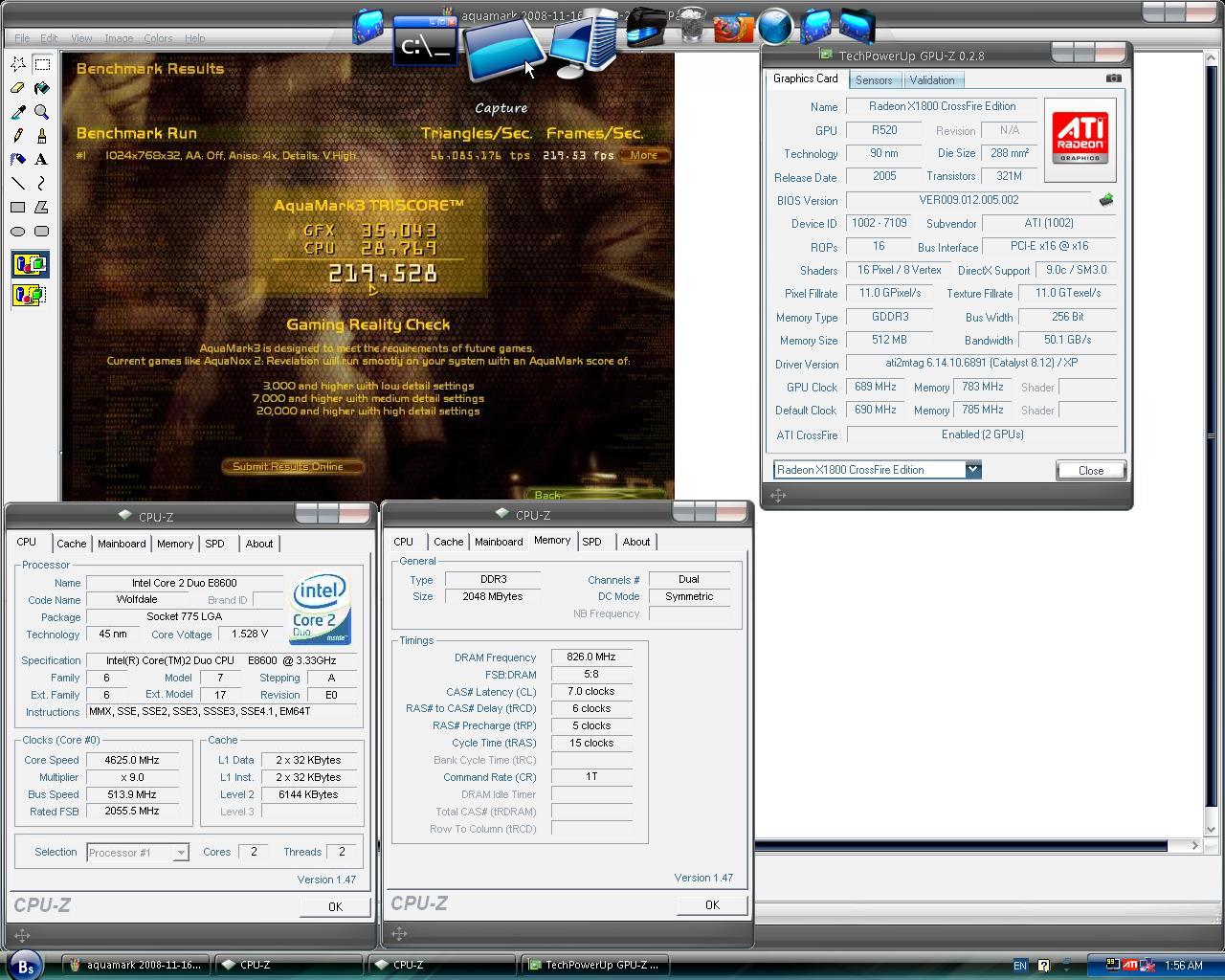Click the Core Speed value 4625.0 MHz

(x=132, y=760)
